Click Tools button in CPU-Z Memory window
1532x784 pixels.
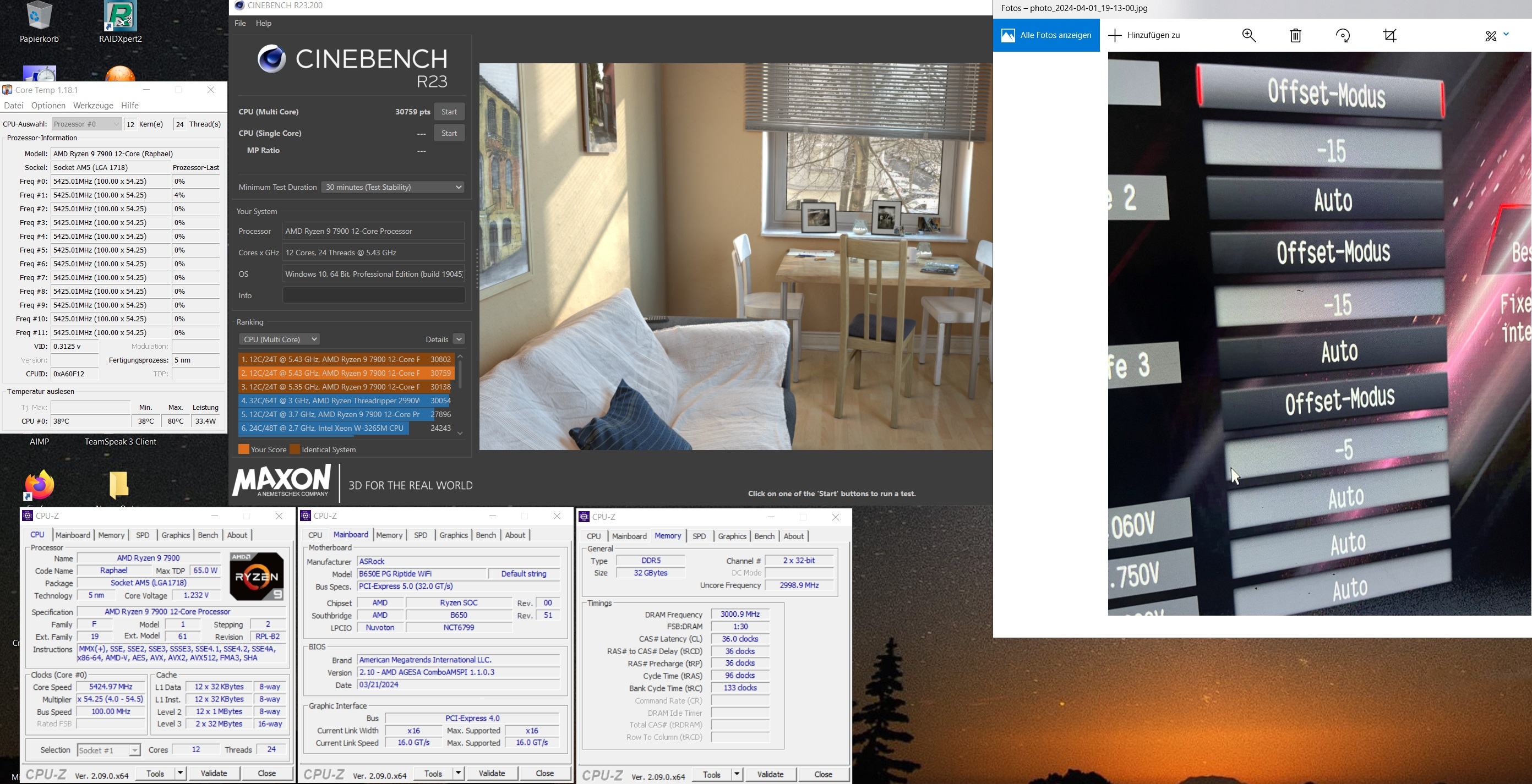(711, 774)
